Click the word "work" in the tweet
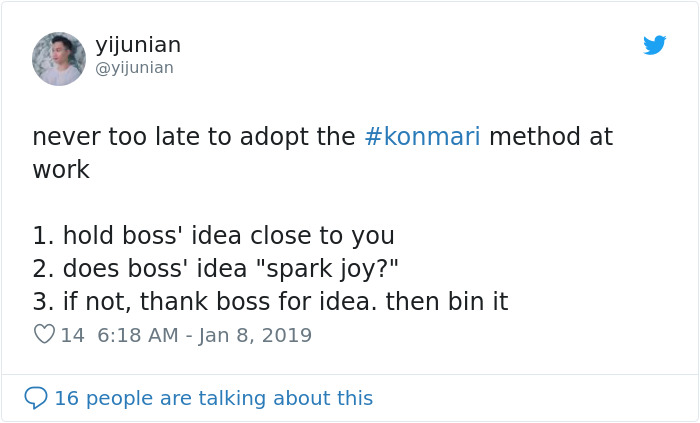Viewport: 700px width, 423px height. [61, 170]
